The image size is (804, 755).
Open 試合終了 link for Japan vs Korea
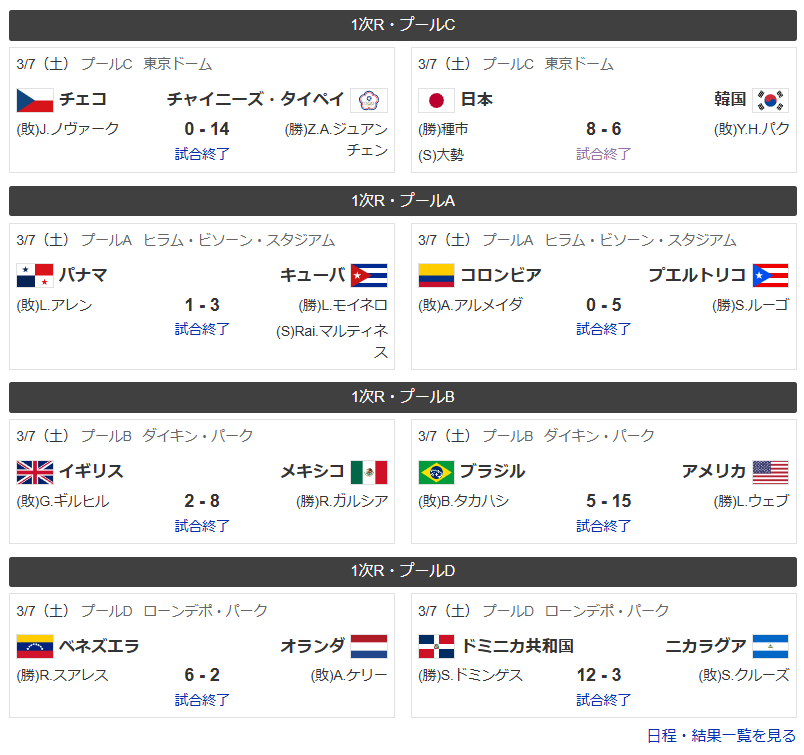click(x=603, y=154)
